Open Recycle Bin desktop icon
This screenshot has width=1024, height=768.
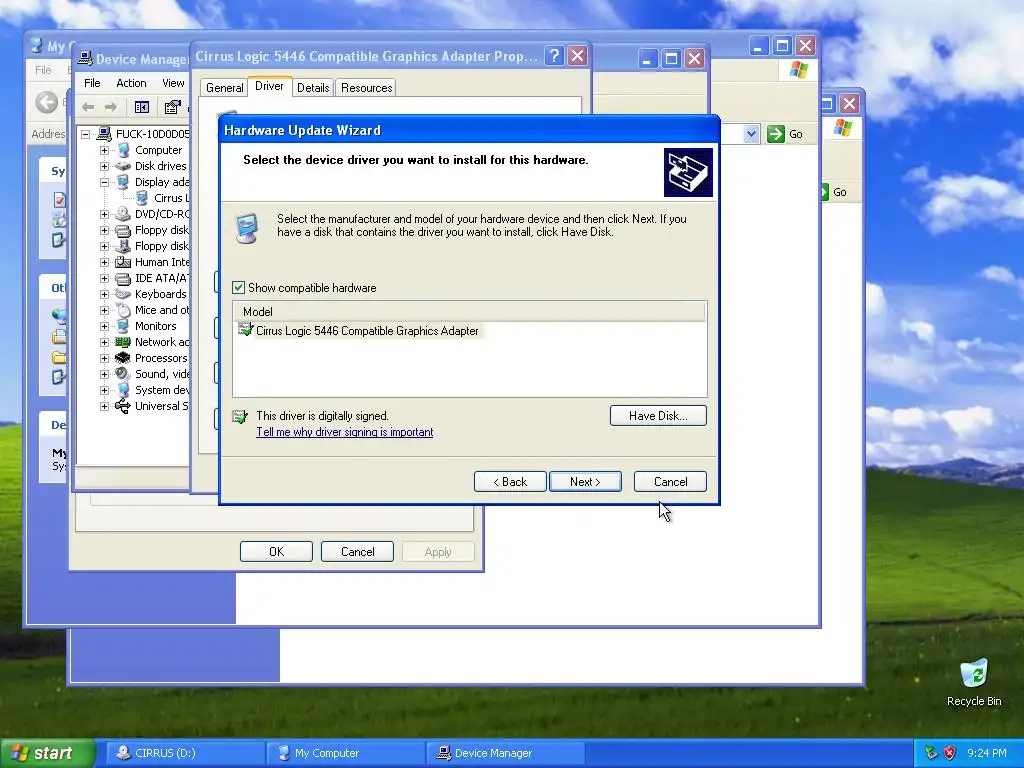coord(974,682)
